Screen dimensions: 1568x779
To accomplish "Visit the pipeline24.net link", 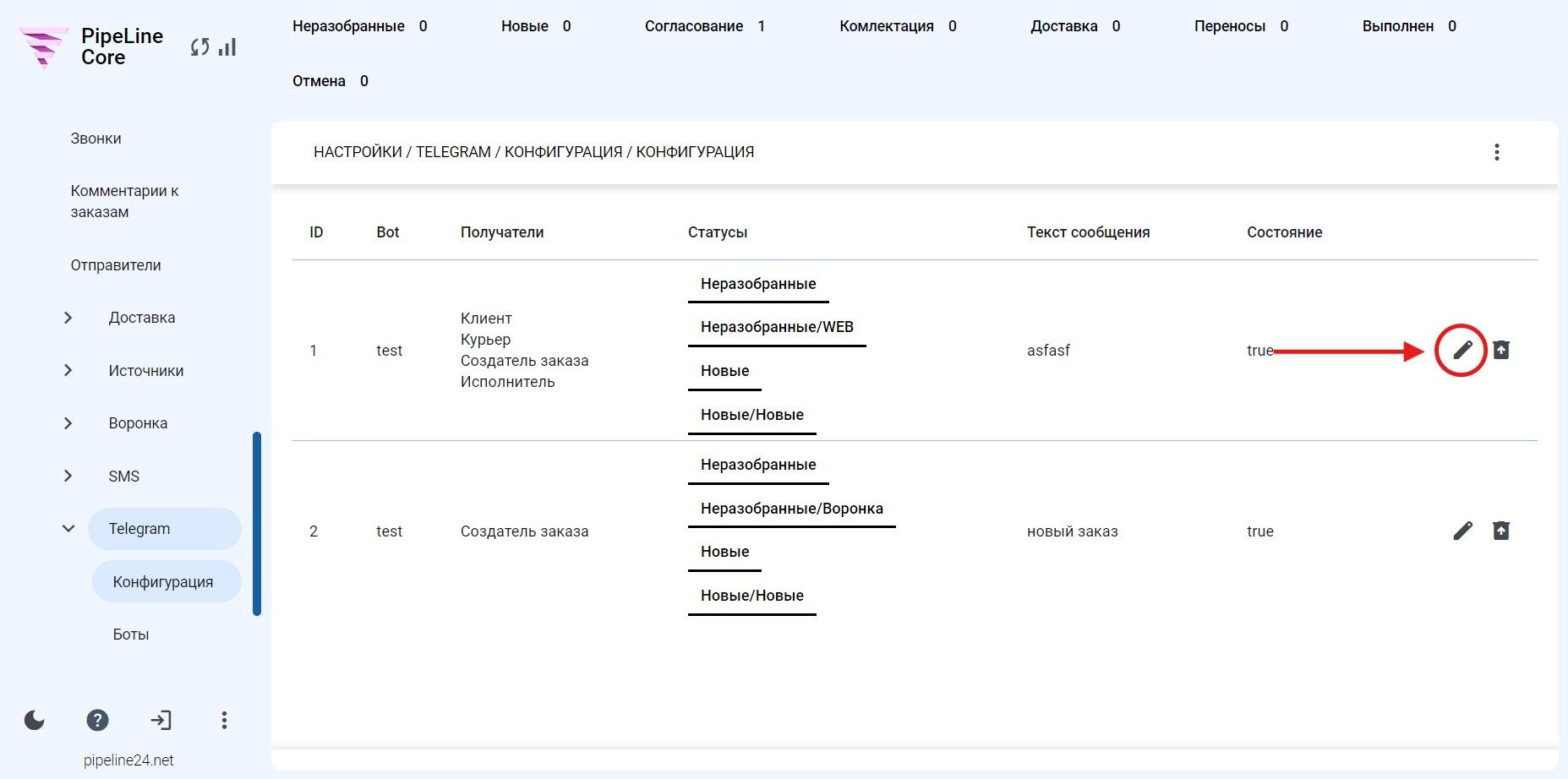I will 128,760.
